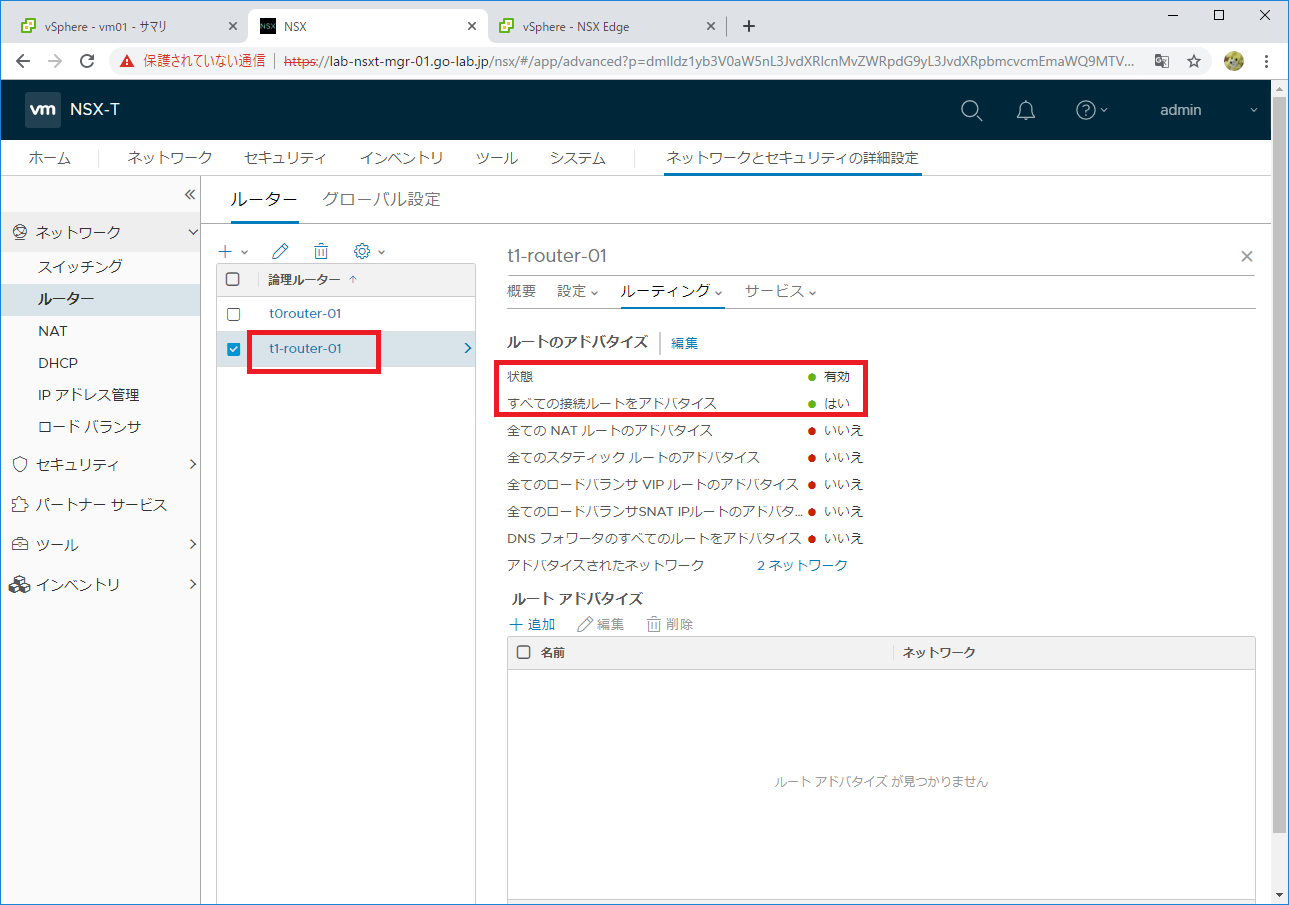Open the ルーティング dropdown tab

click(671, 291)
